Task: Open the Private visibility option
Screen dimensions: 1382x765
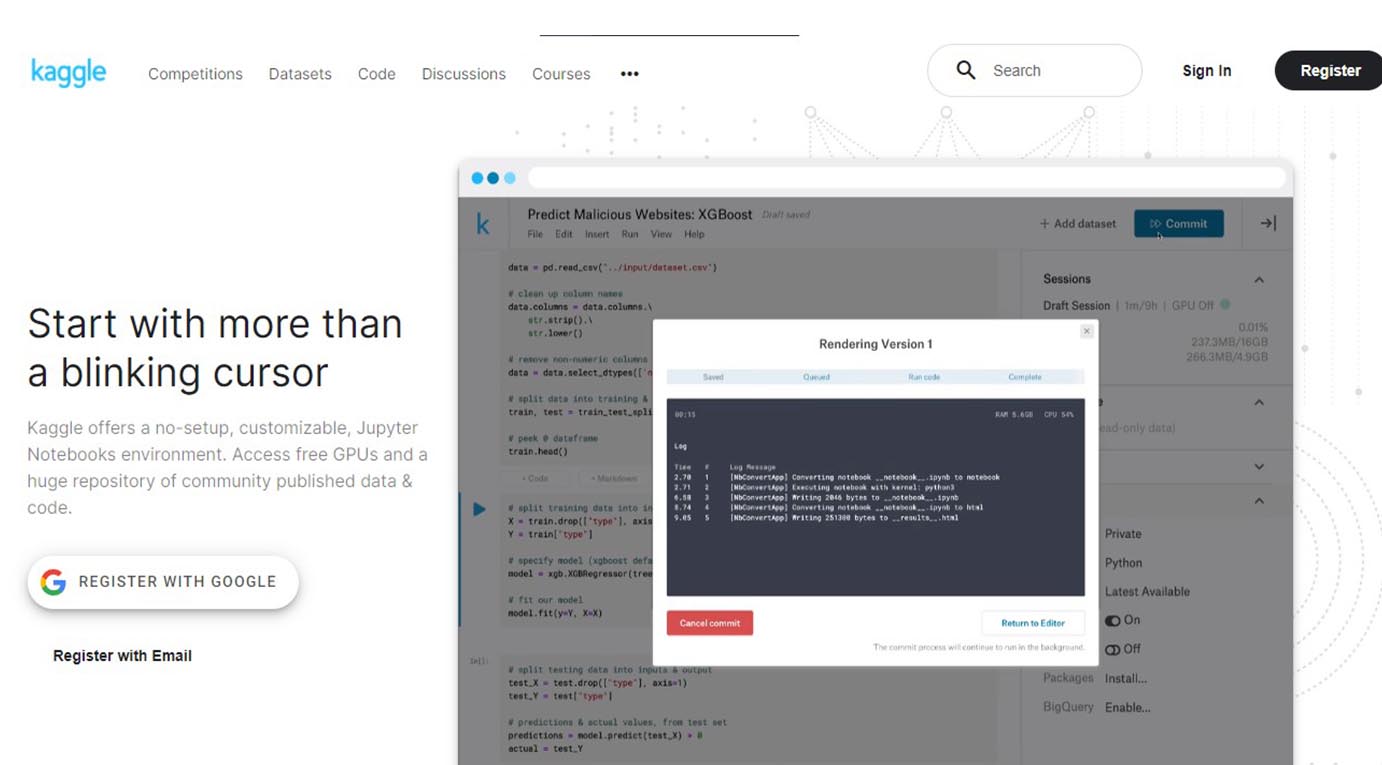Action: point(1123,534)
